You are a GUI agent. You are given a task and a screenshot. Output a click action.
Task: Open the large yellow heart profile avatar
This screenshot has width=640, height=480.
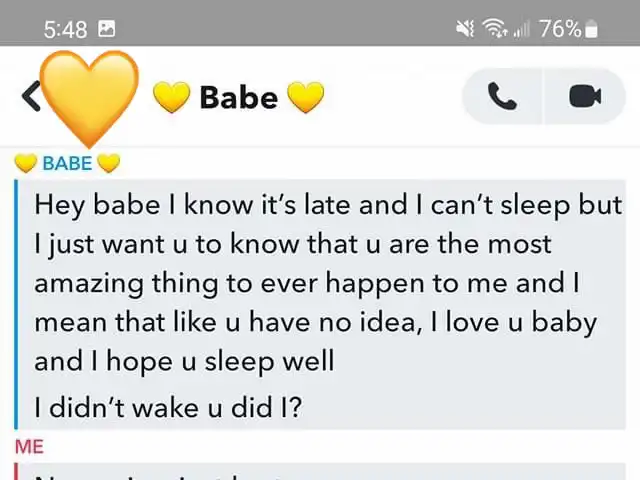pyautogui.click(x=89, y=98)
